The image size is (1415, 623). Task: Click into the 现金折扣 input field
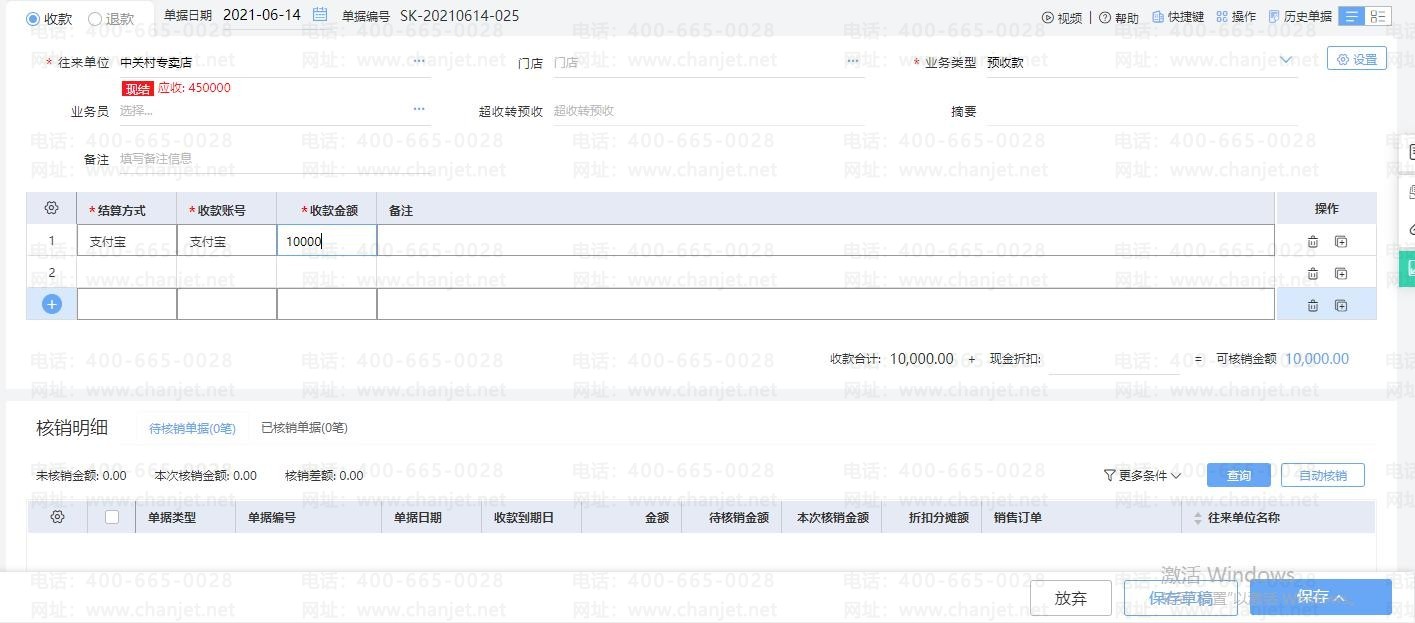pyautogui.click(x=1113, y=359)
